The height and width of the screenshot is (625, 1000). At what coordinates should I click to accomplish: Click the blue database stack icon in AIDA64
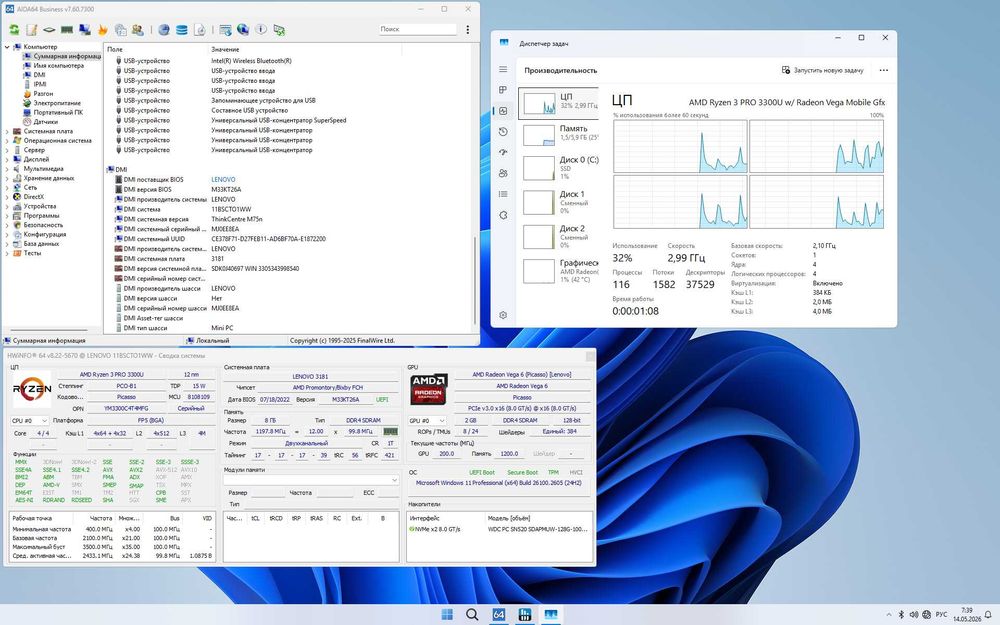point(182,29)
